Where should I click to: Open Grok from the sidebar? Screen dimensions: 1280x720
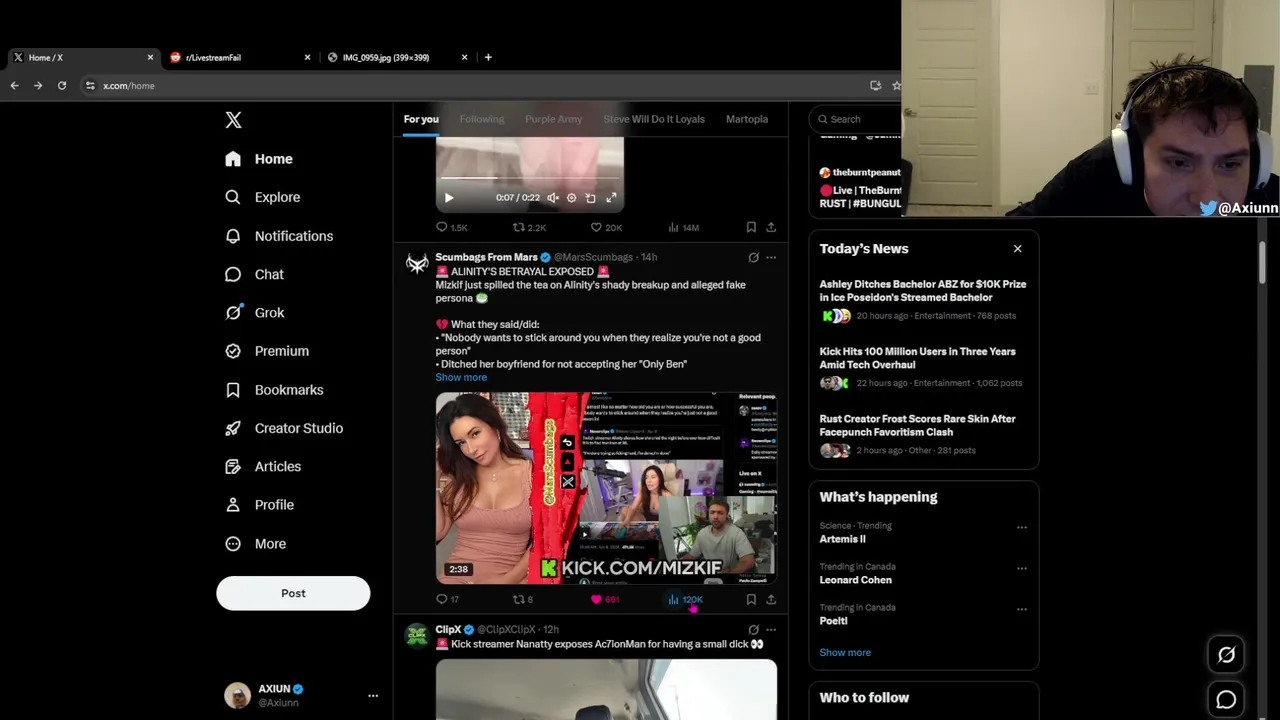tap(255, 313)
